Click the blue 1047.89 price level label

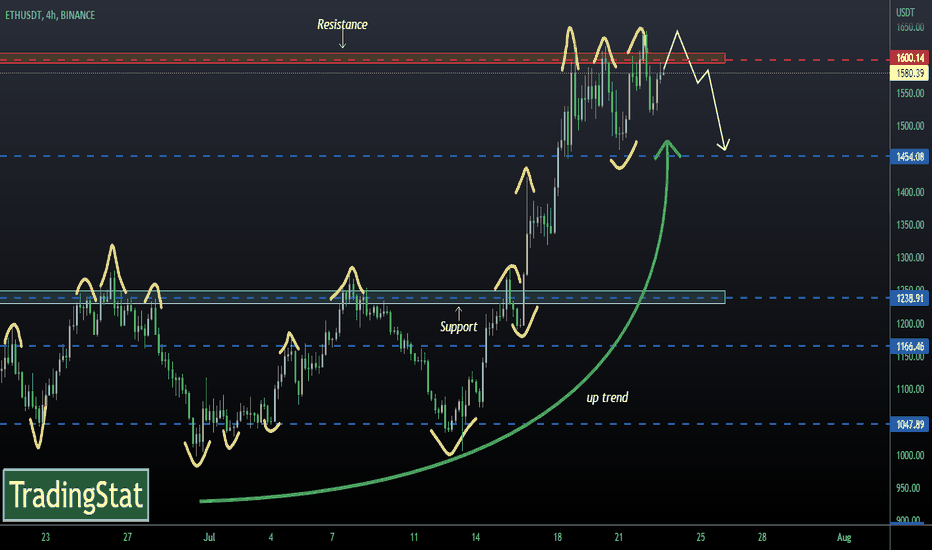pyautogui.click(x=909, y=424)
